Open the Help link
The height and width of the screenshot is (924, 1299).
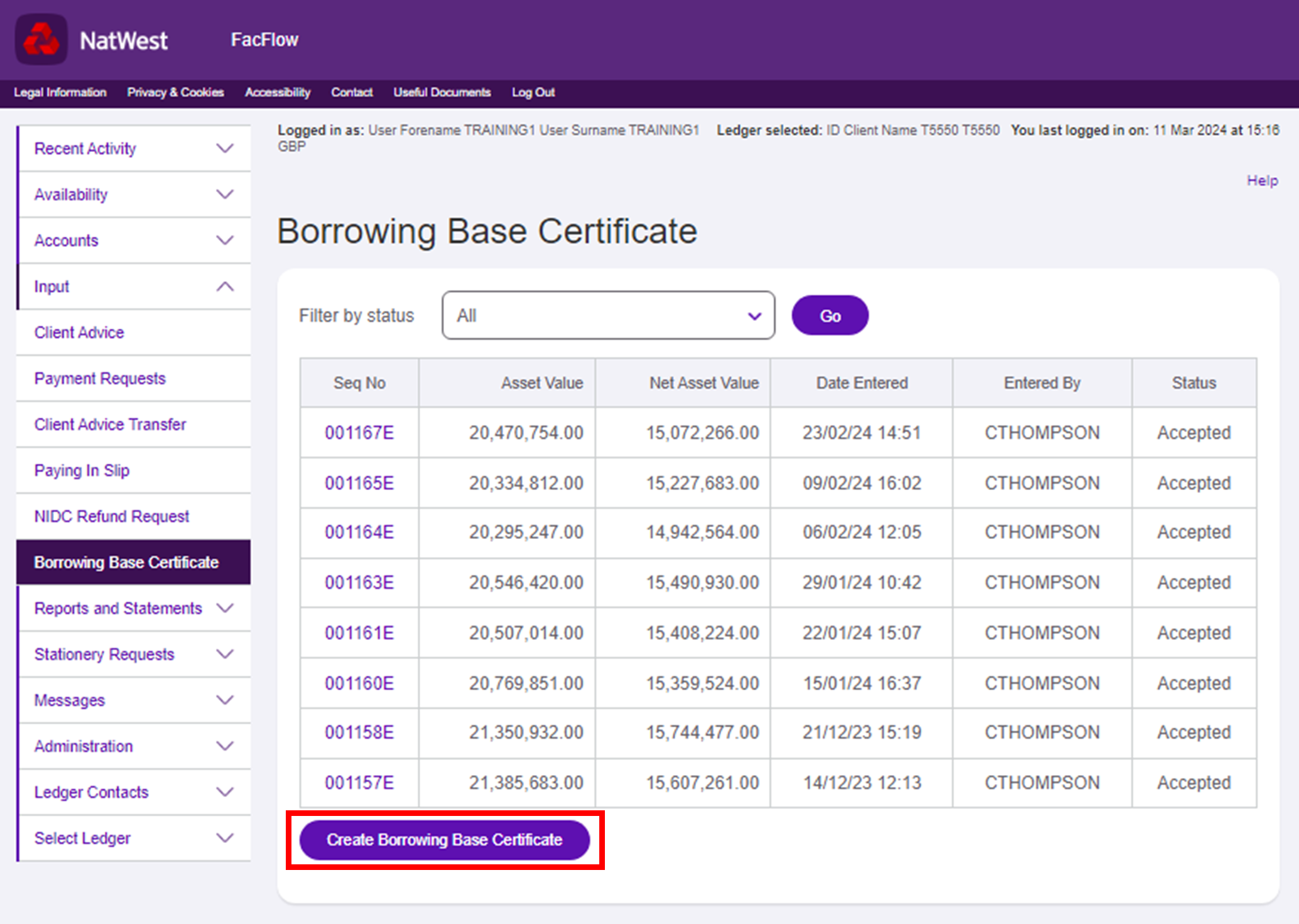[1261, 181]
